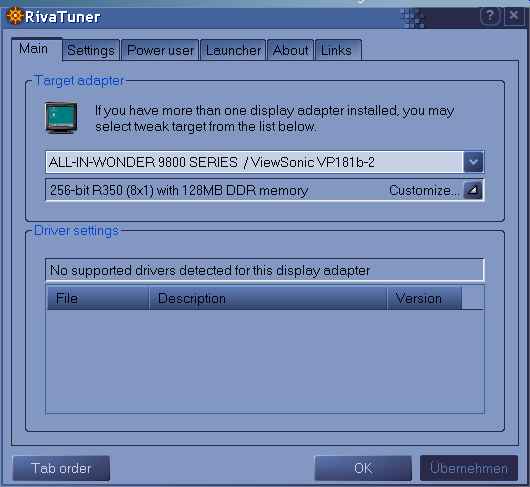The height and width of the screenshot is (487, 530).
Task: Open the Links tab
Action: [338, 50]
